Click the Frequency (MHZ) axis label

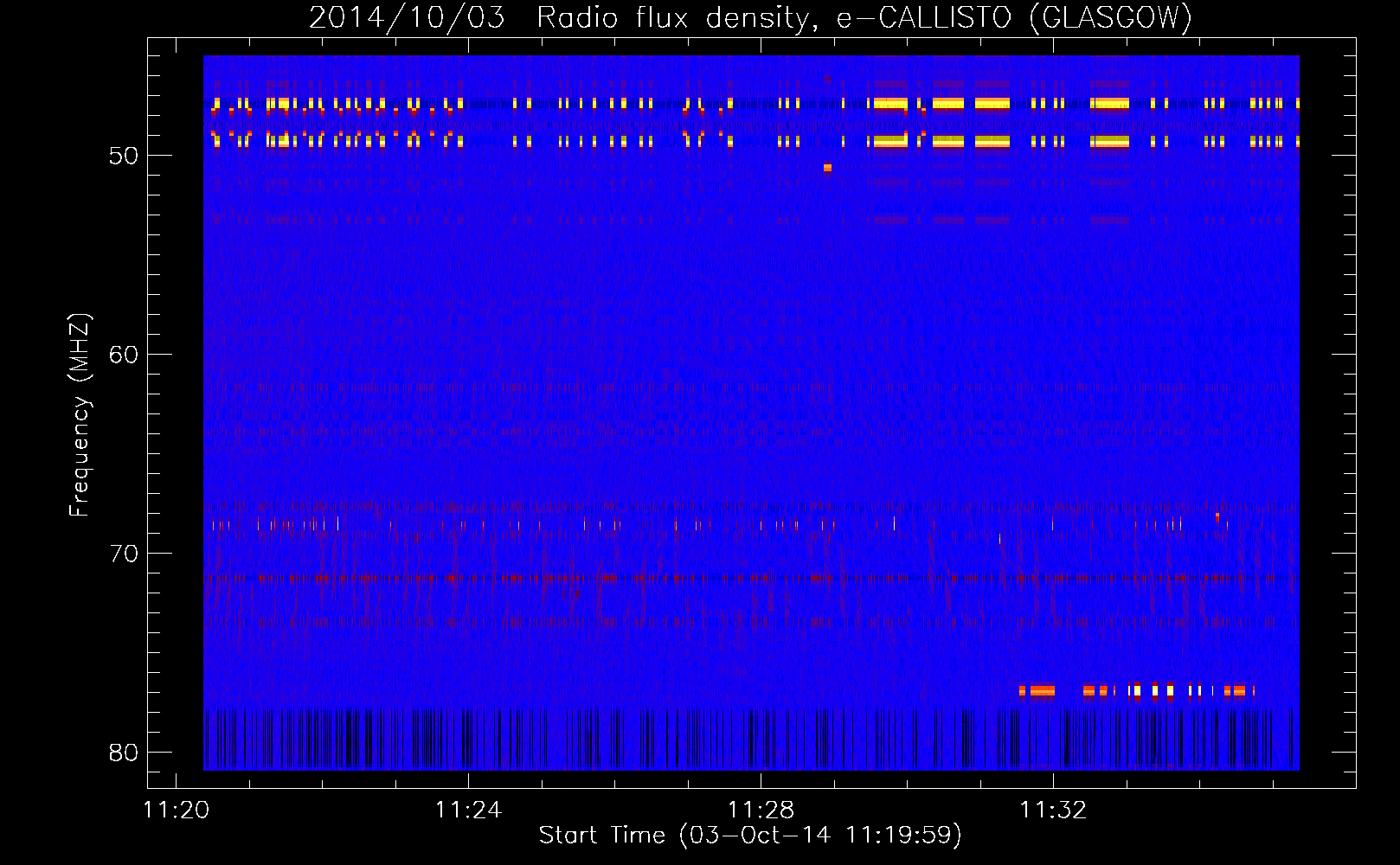tap(79, 414)
